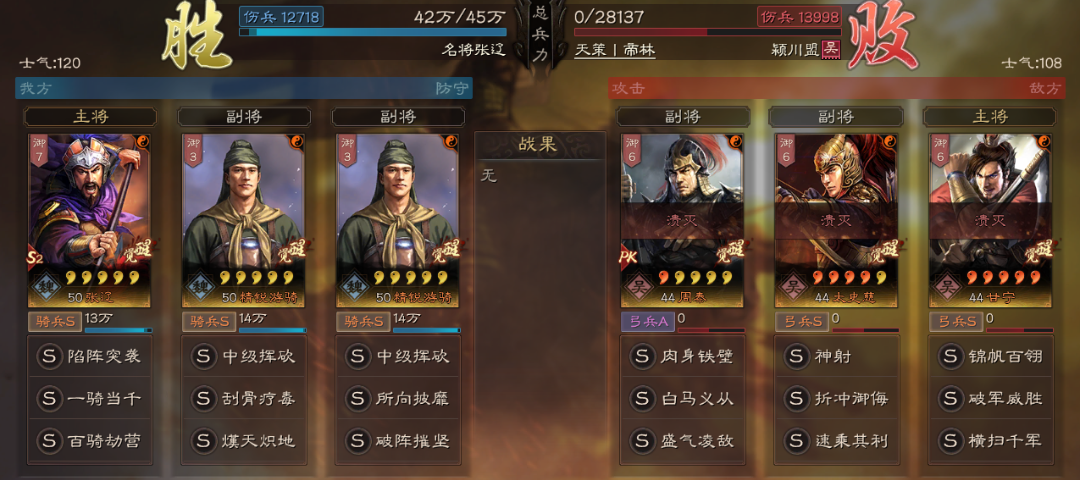Click the 天策｜帝林 player name link

point(614,50)
